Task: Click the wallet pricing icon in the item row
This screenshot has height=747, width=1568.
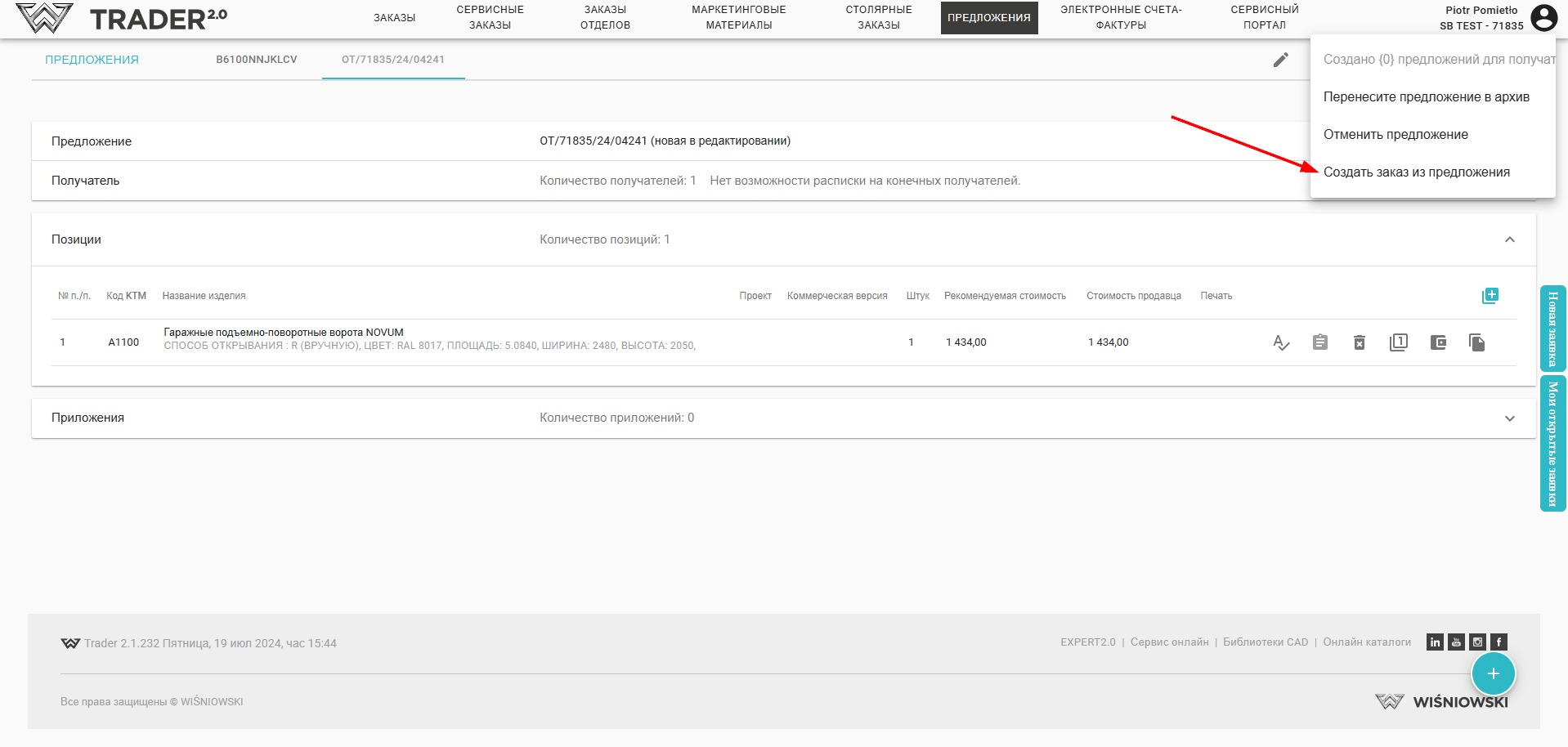Action: coord(1438,342)
